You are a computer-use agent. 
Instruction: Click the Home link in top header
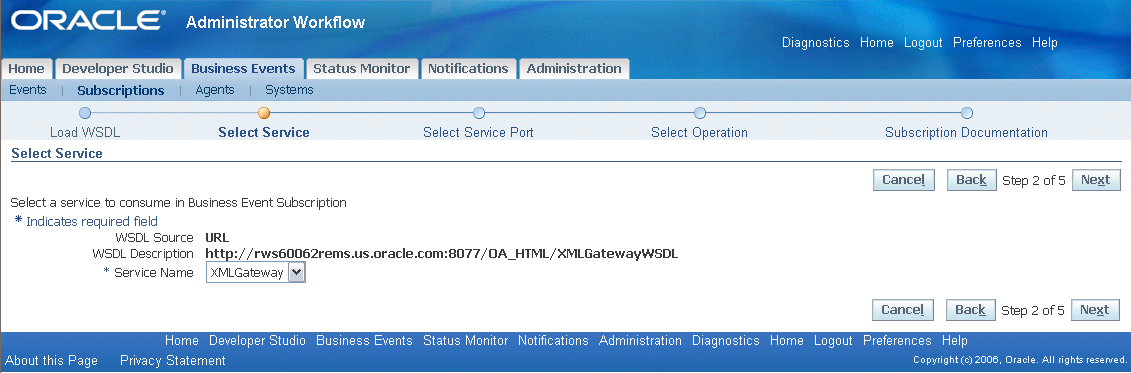[876, 43]
